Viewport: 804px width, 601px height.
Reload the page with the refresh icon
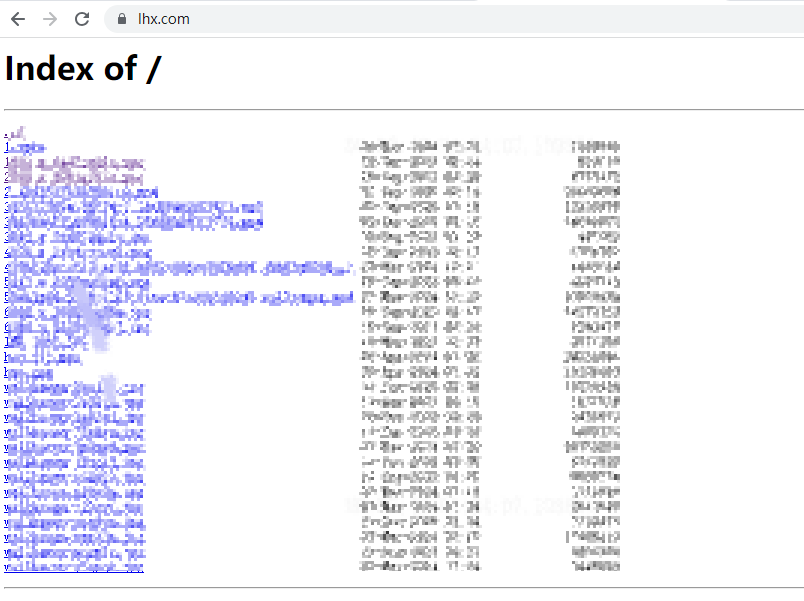pyautogui.click(x=82, y=19)
